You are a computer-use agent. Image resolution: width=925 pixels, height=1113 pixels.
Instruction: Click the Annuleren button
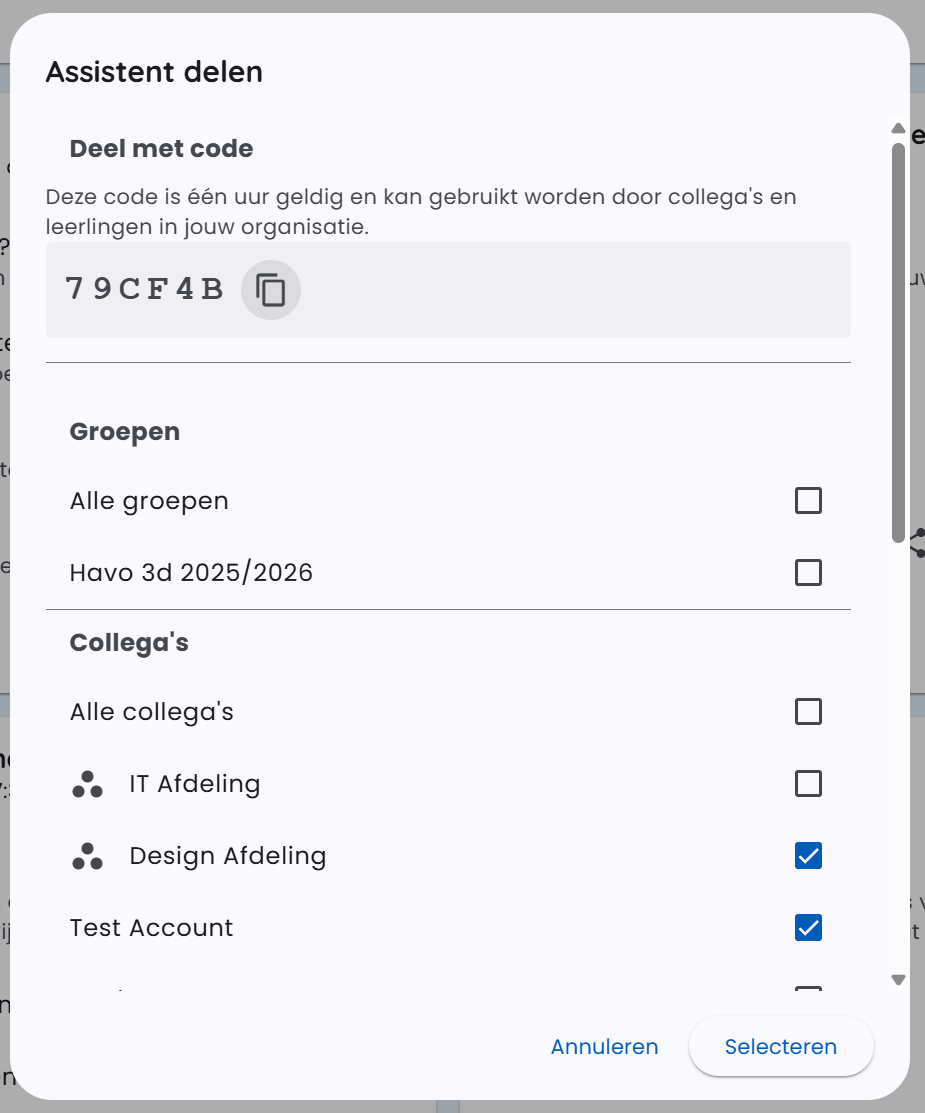point(604,1046)
